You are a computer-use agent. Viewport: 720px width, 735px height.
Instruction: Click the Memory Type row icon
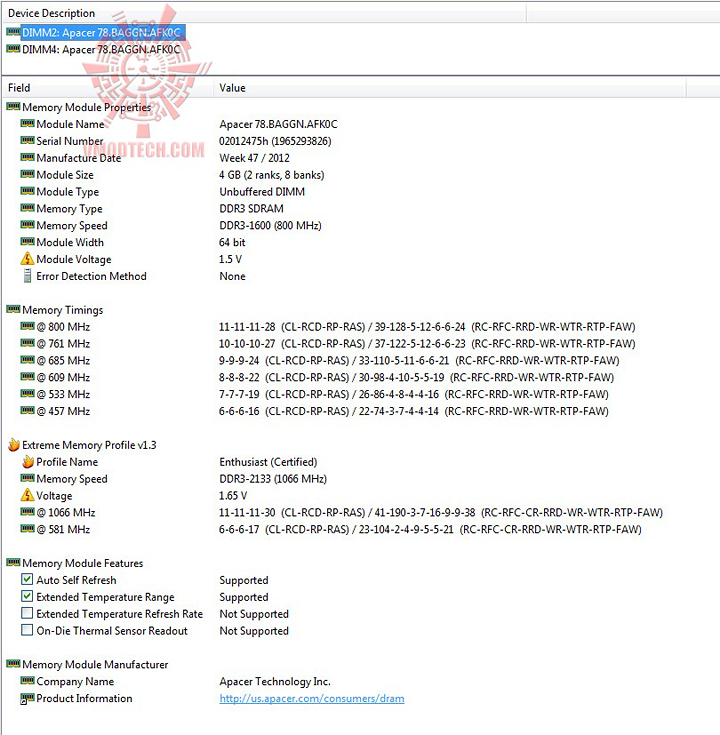(x=28, y=208)
